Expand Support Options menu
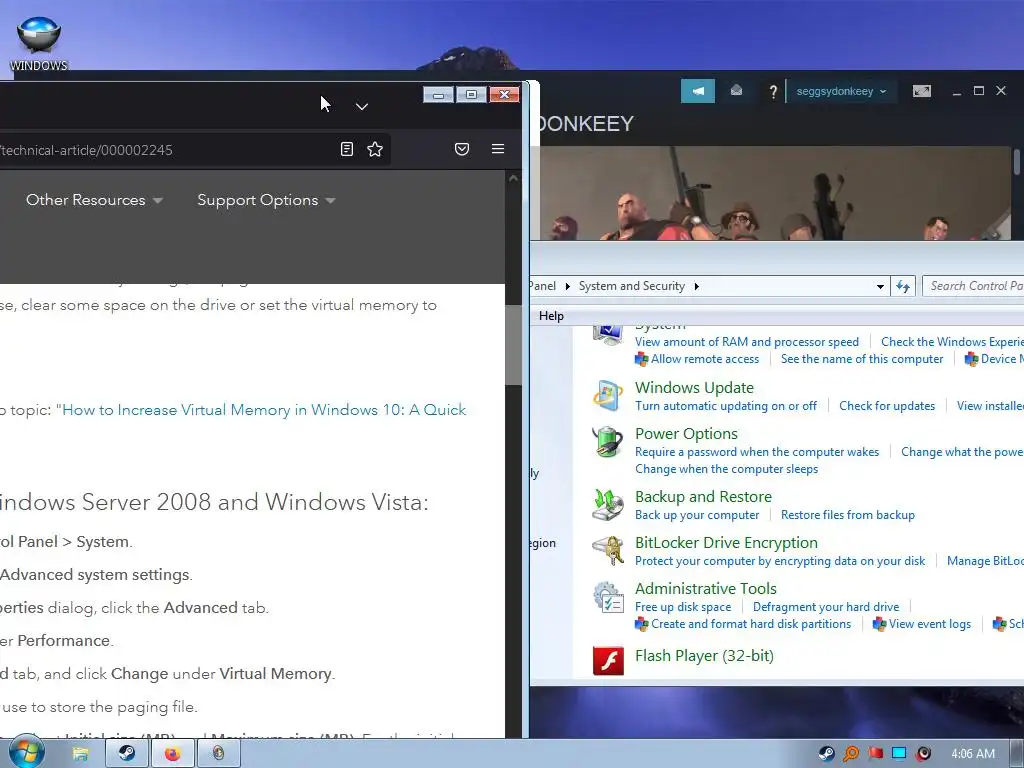Screen dimensions: 1024x768 266,200
